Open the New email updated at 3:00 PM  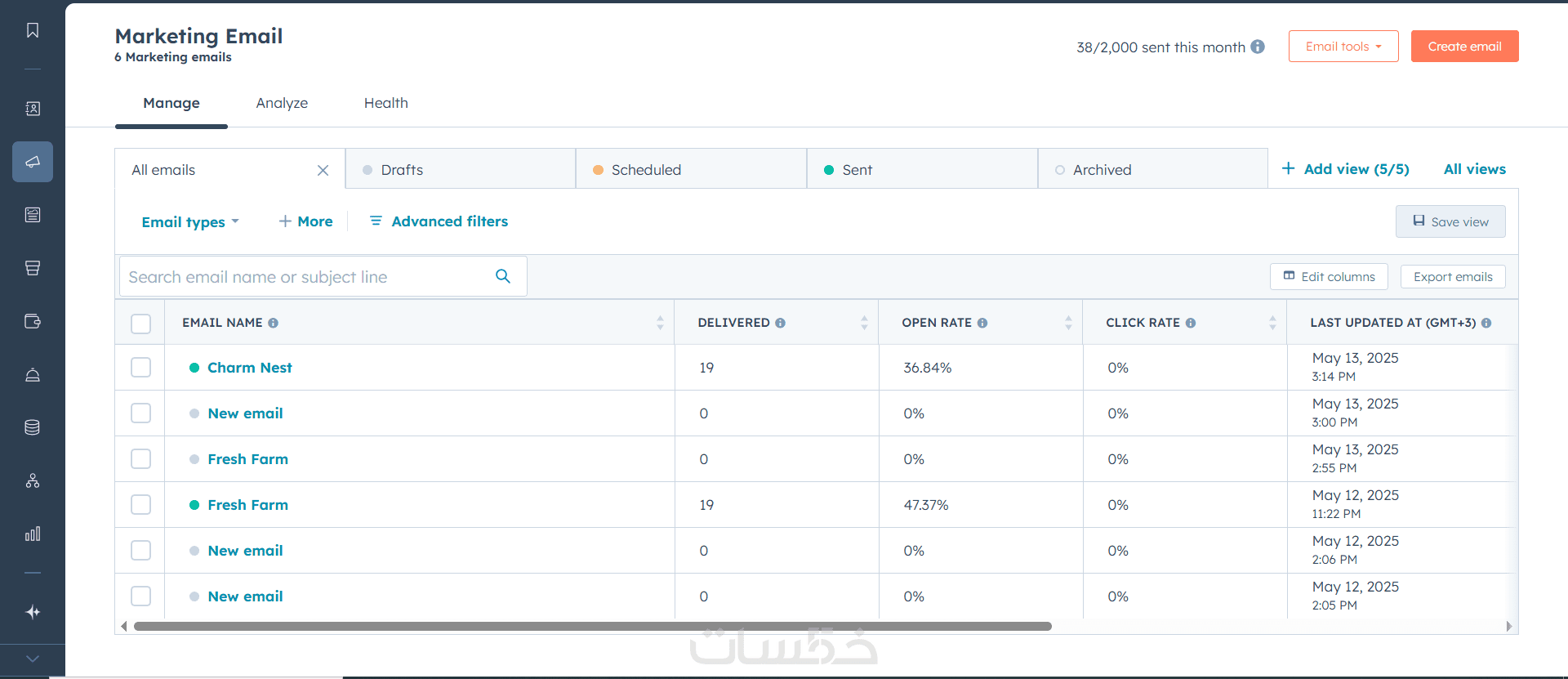(x=245, y=413)
